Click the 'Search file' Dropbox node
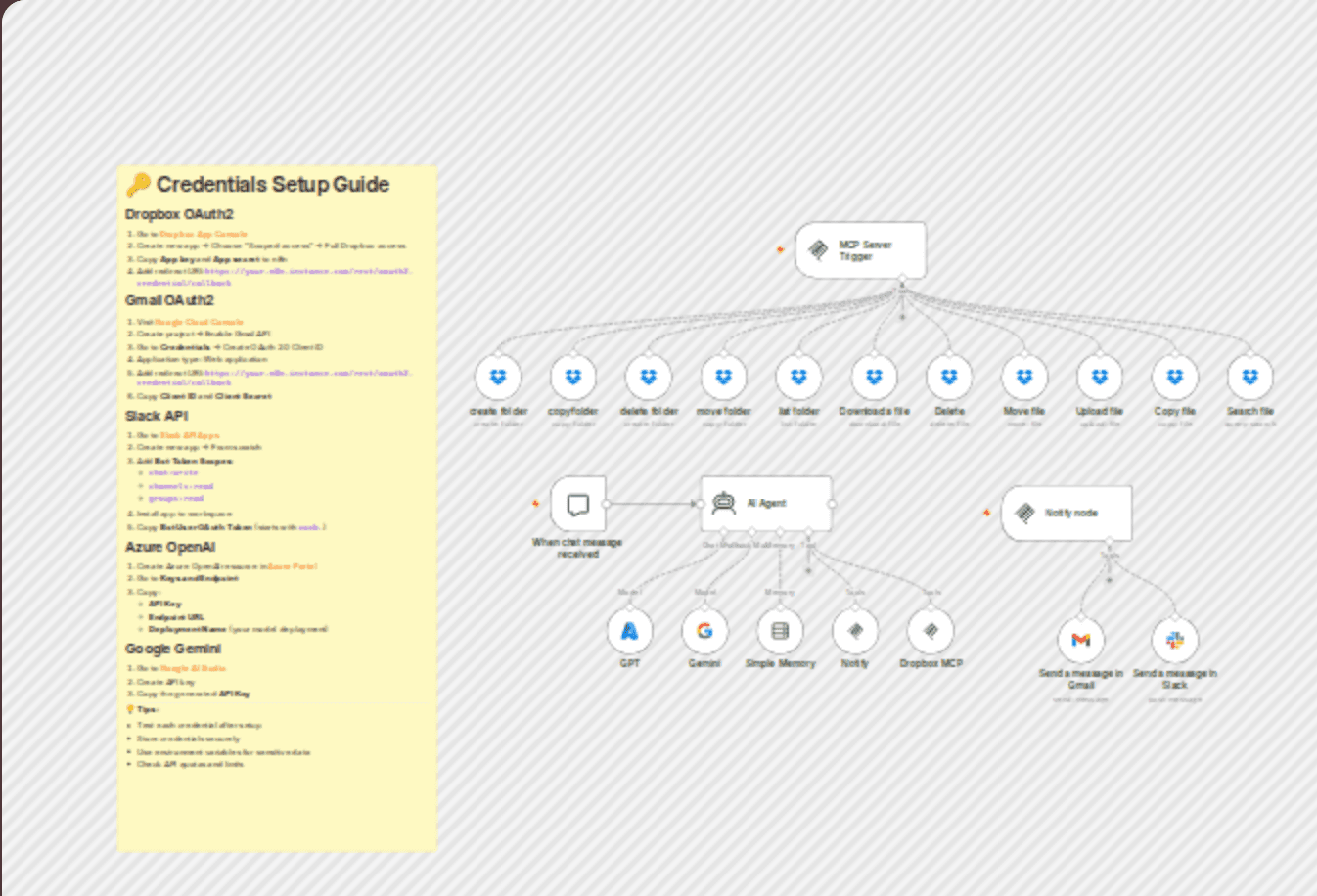The width and height of the screenshot is (1317, 896). (x=1250, y=377)
